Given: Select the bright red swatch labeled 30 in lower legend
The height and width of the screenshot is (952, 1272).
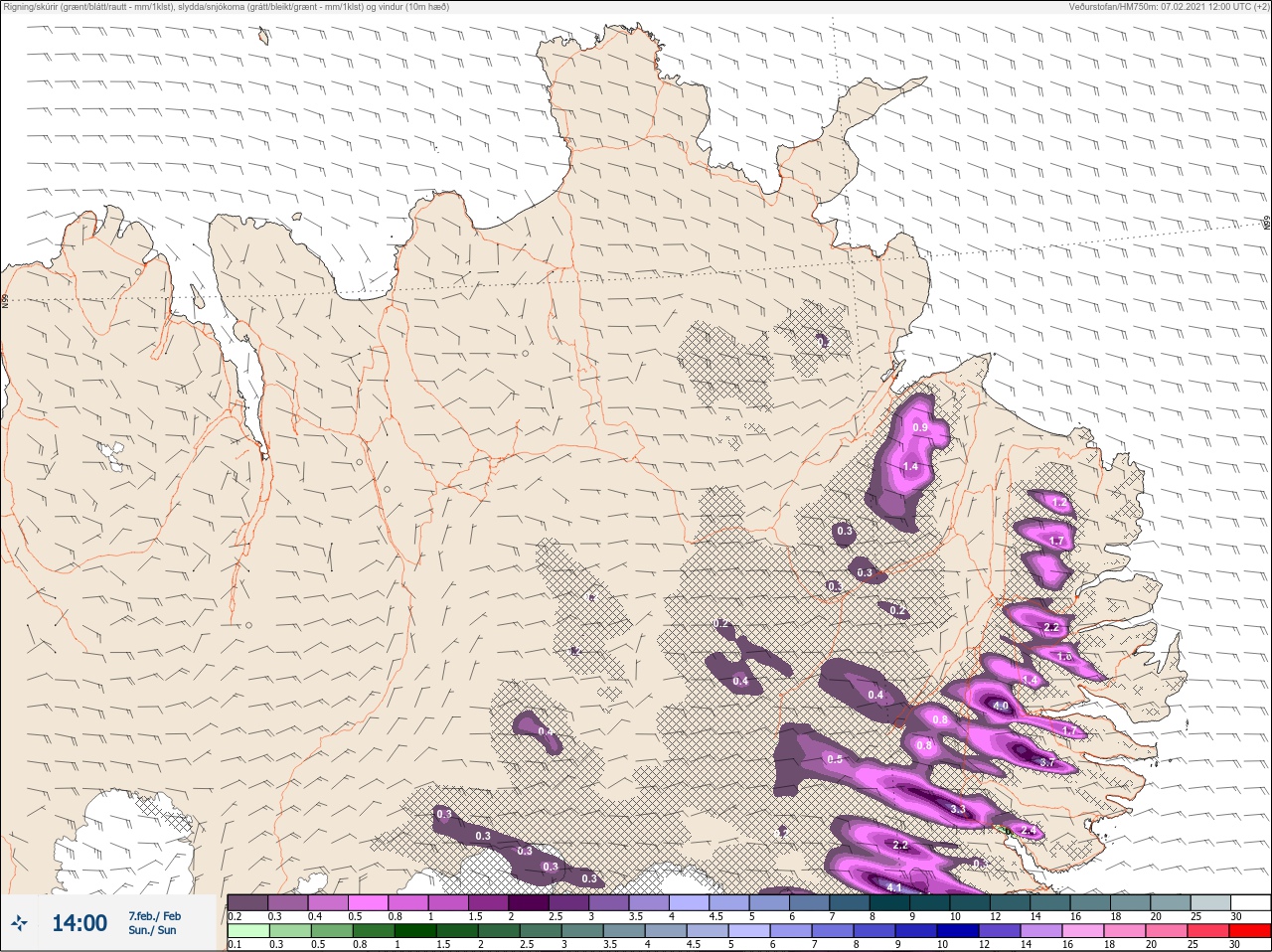Looking at the screenshot, I should coord(1250,931).
